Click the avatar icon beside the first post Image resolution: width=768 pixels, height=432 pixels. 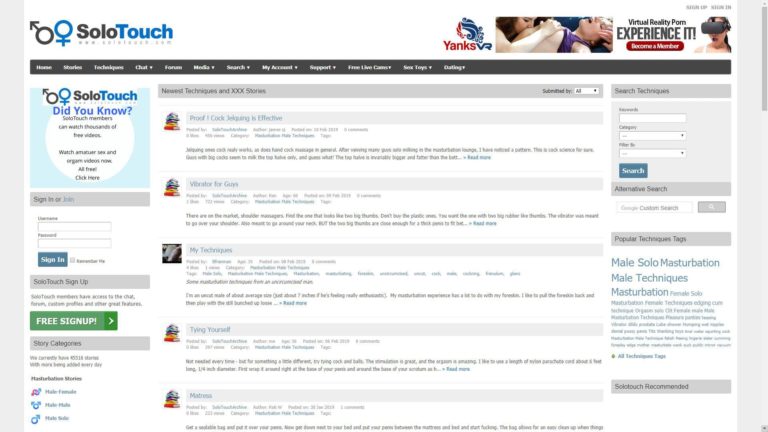(171, 122)
